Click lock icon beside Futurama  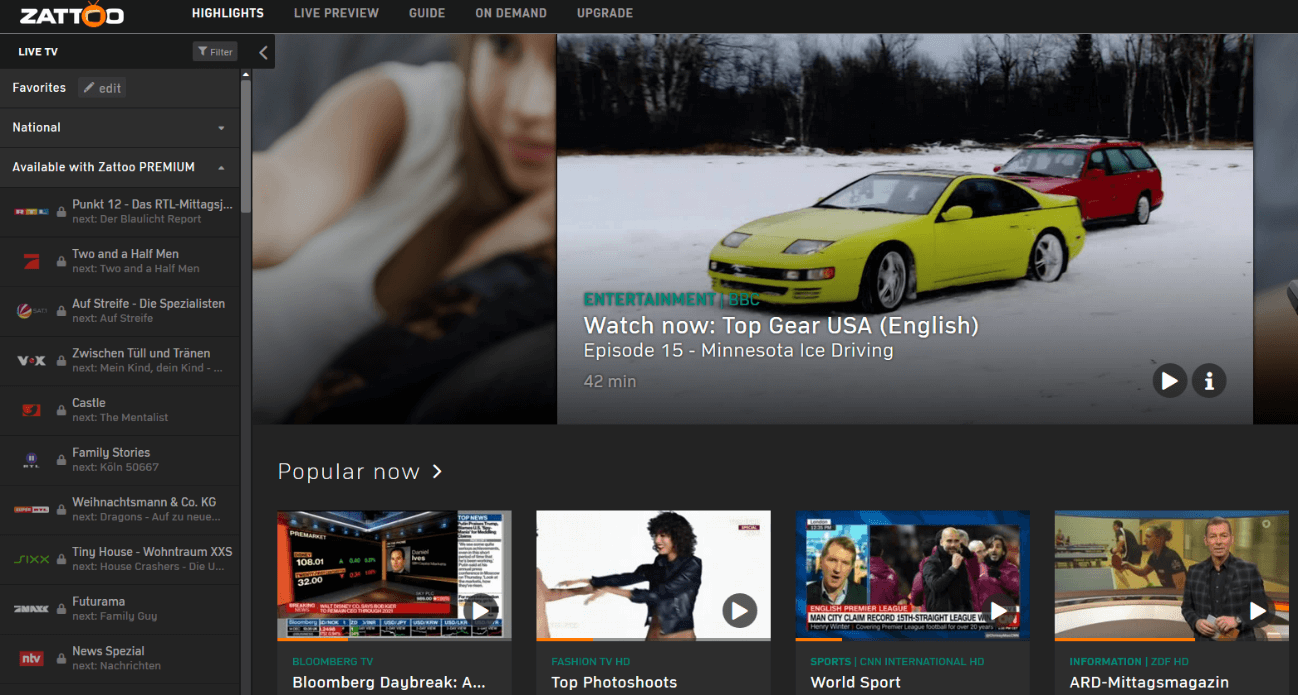[x=62, y=609]
